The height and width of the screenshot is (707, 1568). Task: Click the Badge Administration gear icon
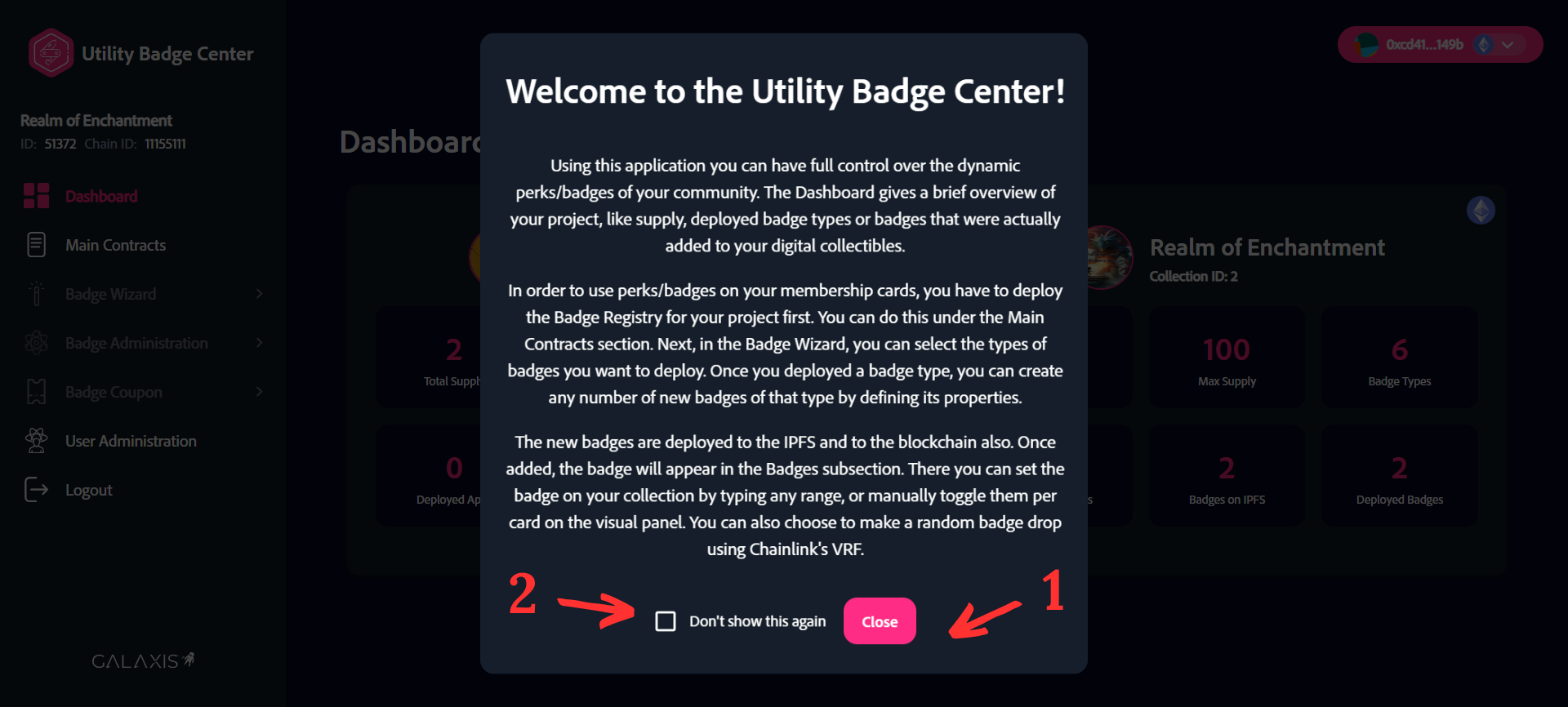pos(36,343)
